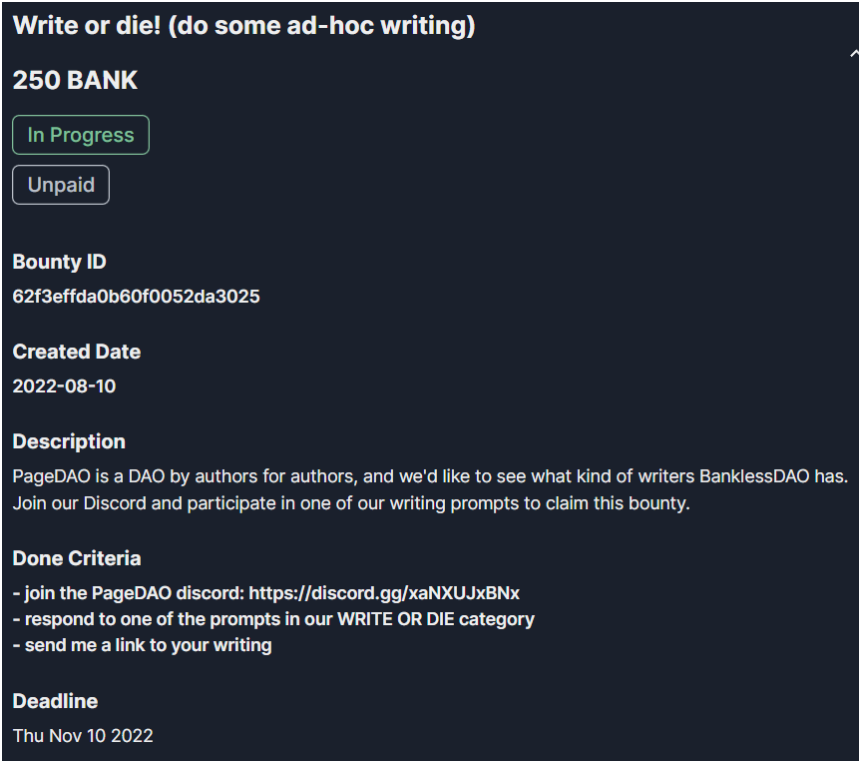Click the Created Date heading
Image resolution: width=861 pixels, height=762 pixels.
(x=77, y=352)
